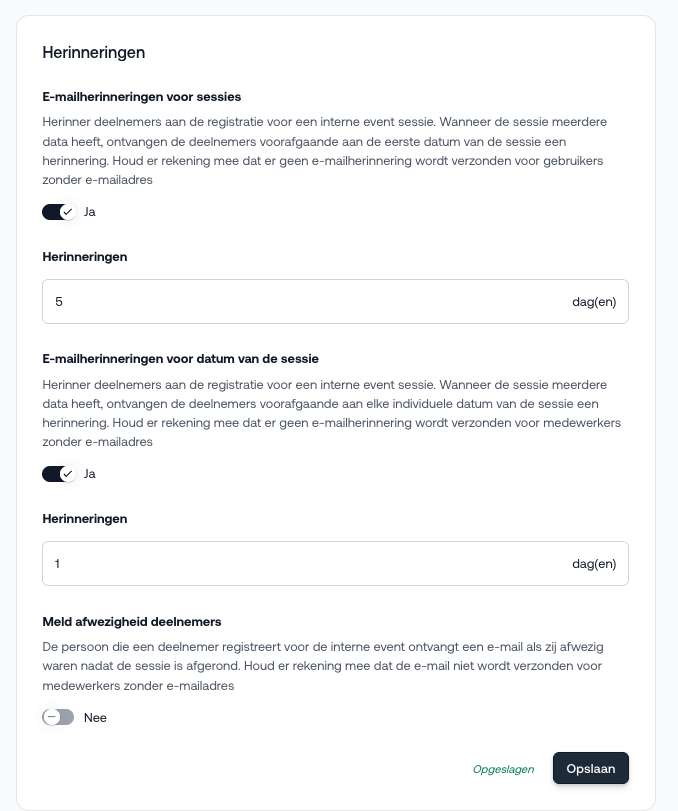
Task: Select the E-mailherinneringen voor sessies heading
Action: pos(141,97)
